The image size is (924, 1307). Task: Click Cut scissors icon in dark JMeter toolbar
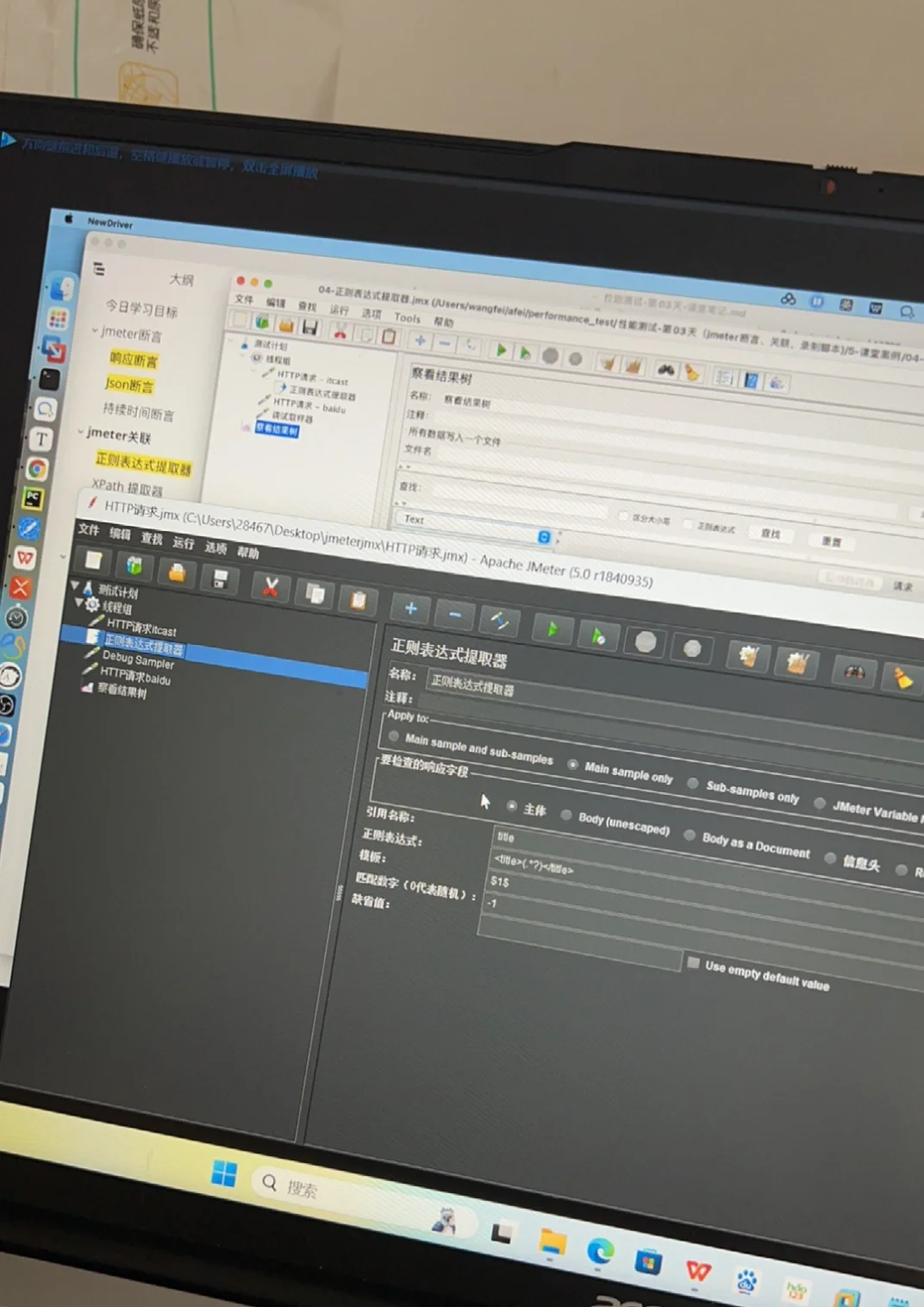(271, 586)
